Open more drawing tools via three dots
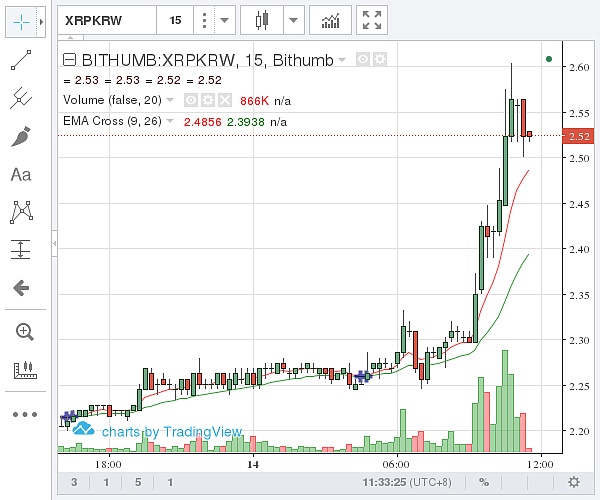600x500 pixels. coord(25,414)
